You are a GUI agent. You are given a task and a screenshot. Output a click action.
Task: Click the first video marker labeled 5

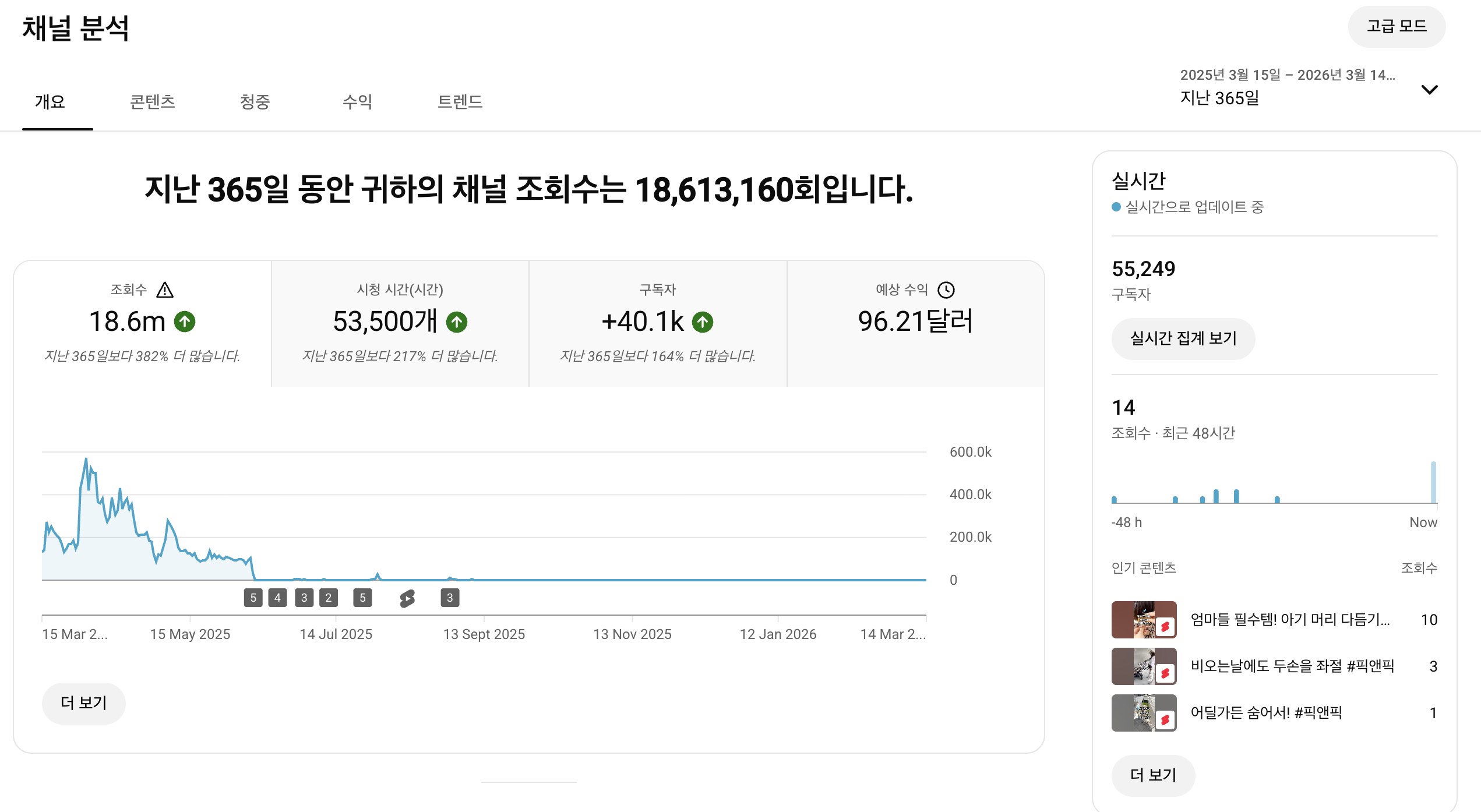coord(253,598)
